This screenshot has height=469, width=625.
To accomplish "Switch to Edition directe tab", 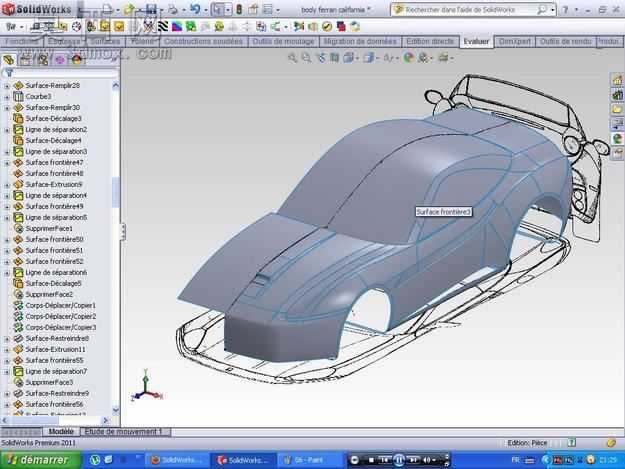I will pos(430,41).
